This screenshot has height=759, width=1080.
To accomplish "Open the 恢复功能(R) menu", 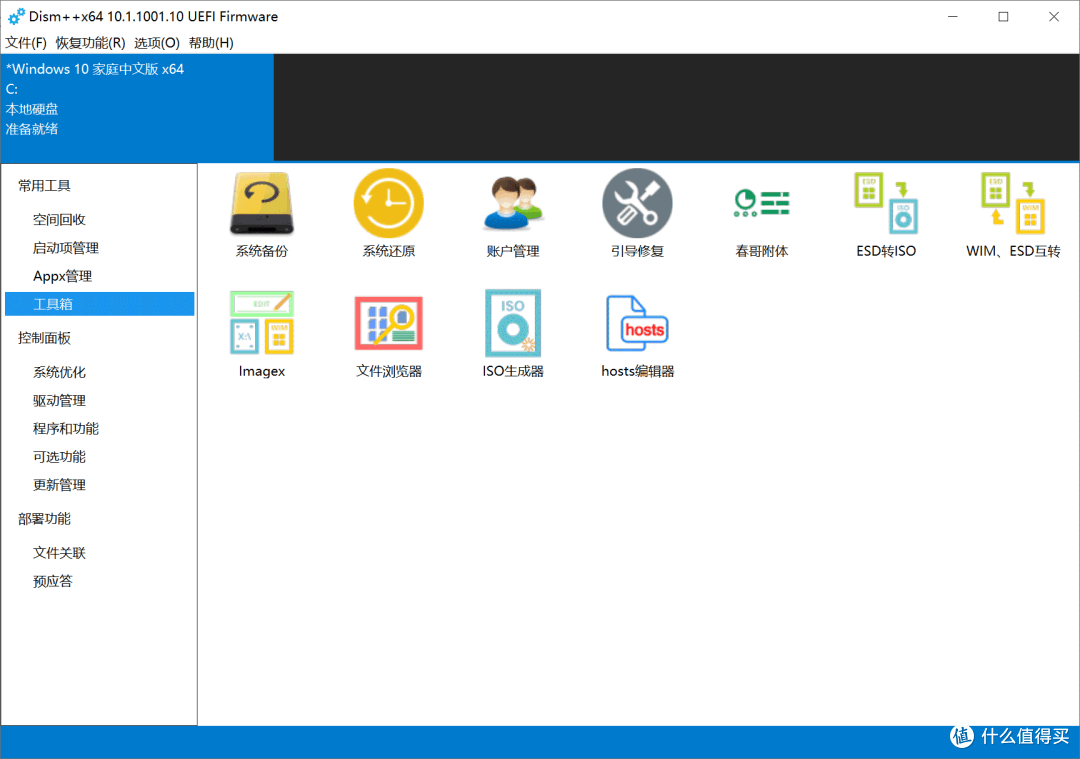I will point(90,43).
